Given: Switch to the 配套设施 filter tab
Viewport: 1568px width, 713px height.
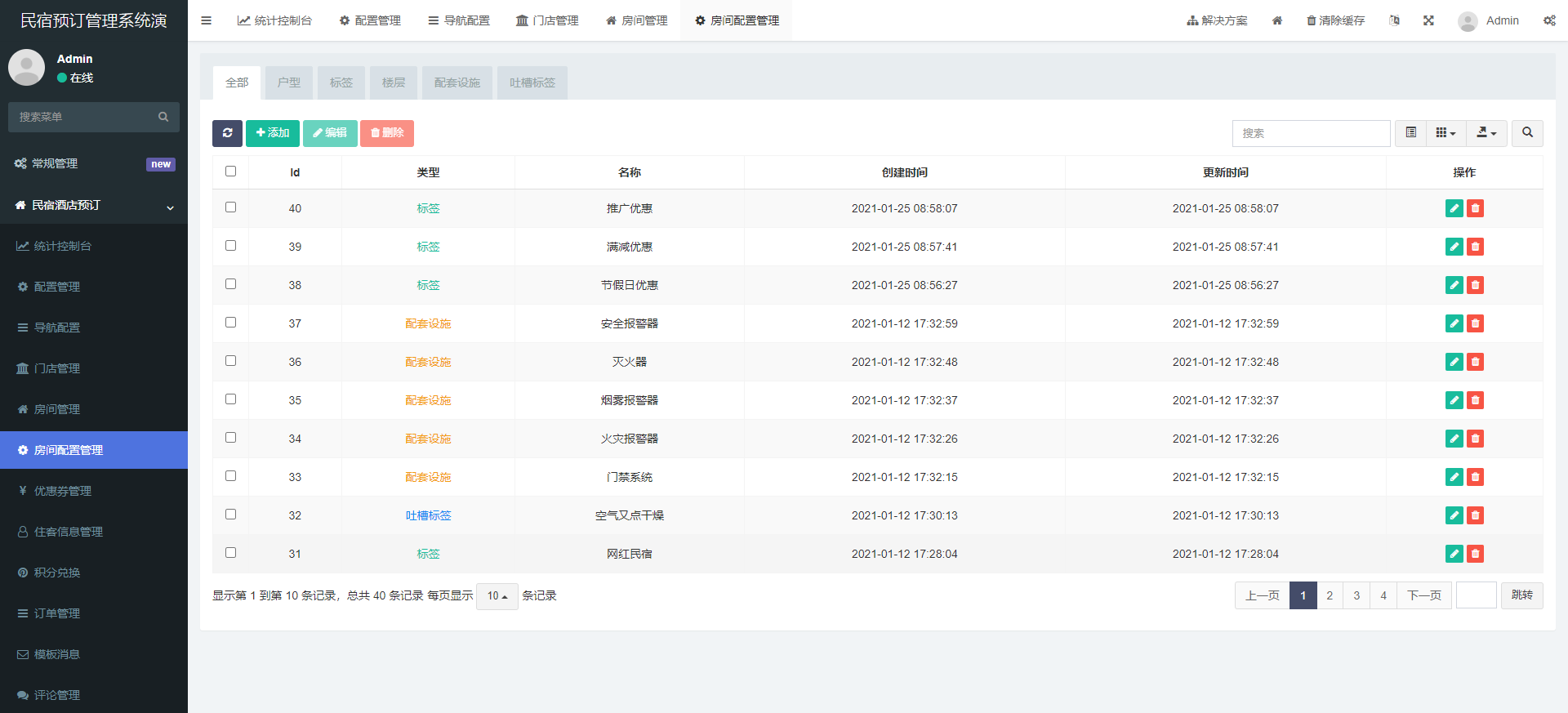Looking at the screenshot, I should (x=457, y=82).
